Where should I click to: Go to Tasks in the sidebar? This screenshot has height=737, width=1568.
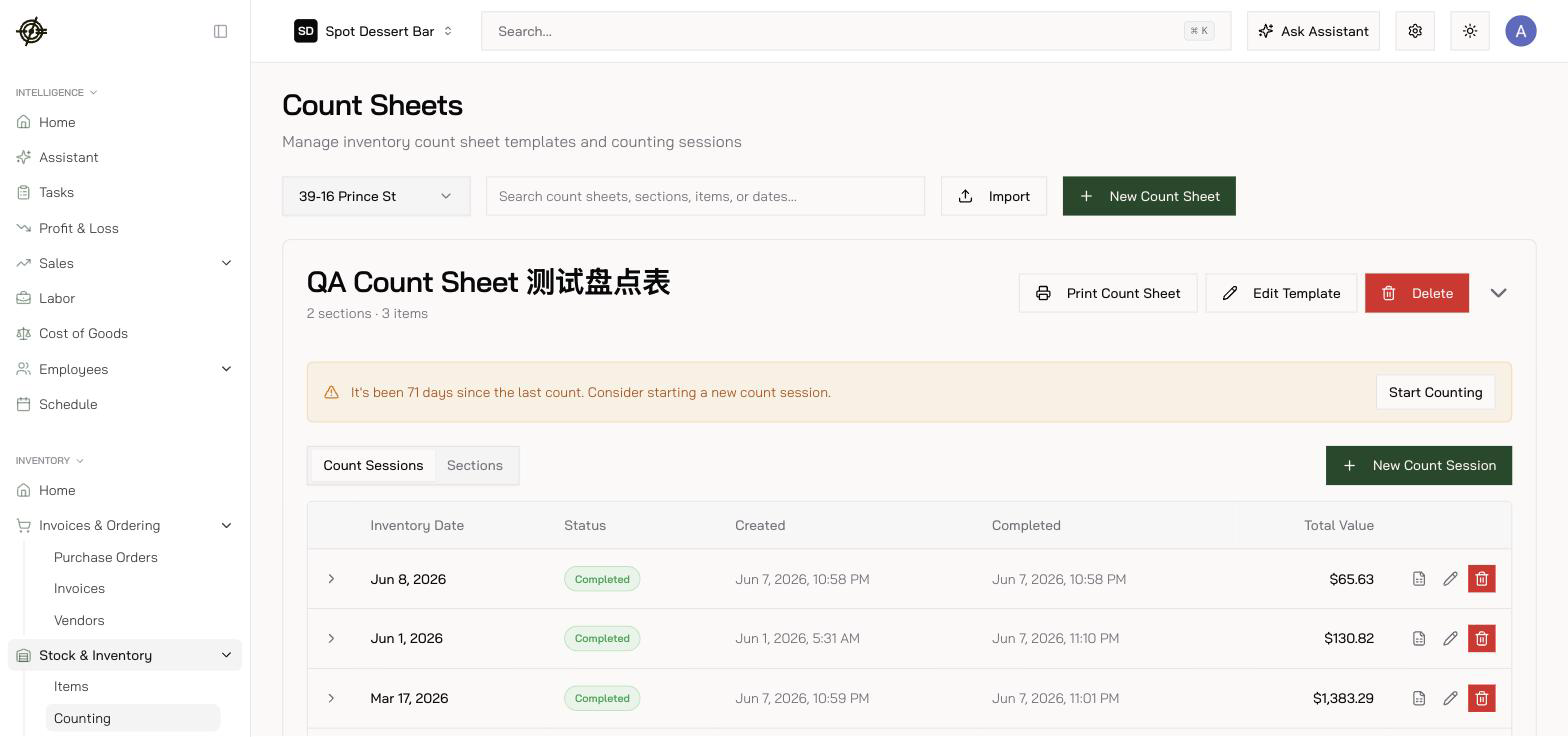point(125,192)
